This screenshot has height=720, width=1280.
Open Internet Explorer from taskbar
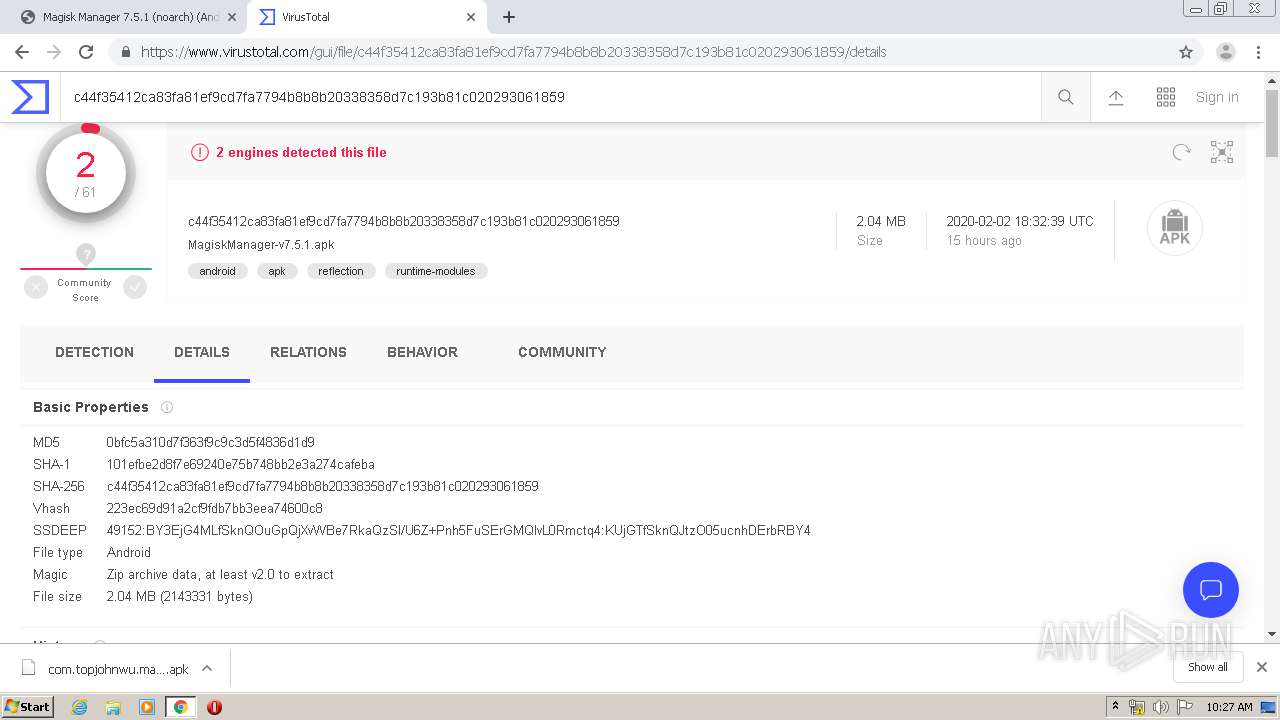80,707
